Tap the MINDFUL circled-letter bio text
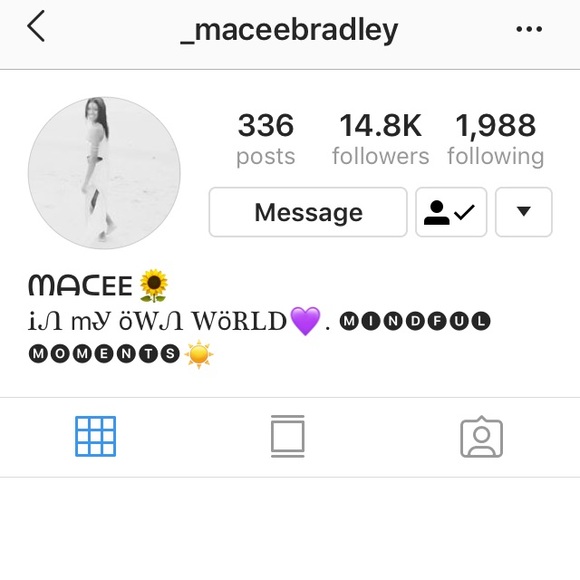 tap(415, 321)
